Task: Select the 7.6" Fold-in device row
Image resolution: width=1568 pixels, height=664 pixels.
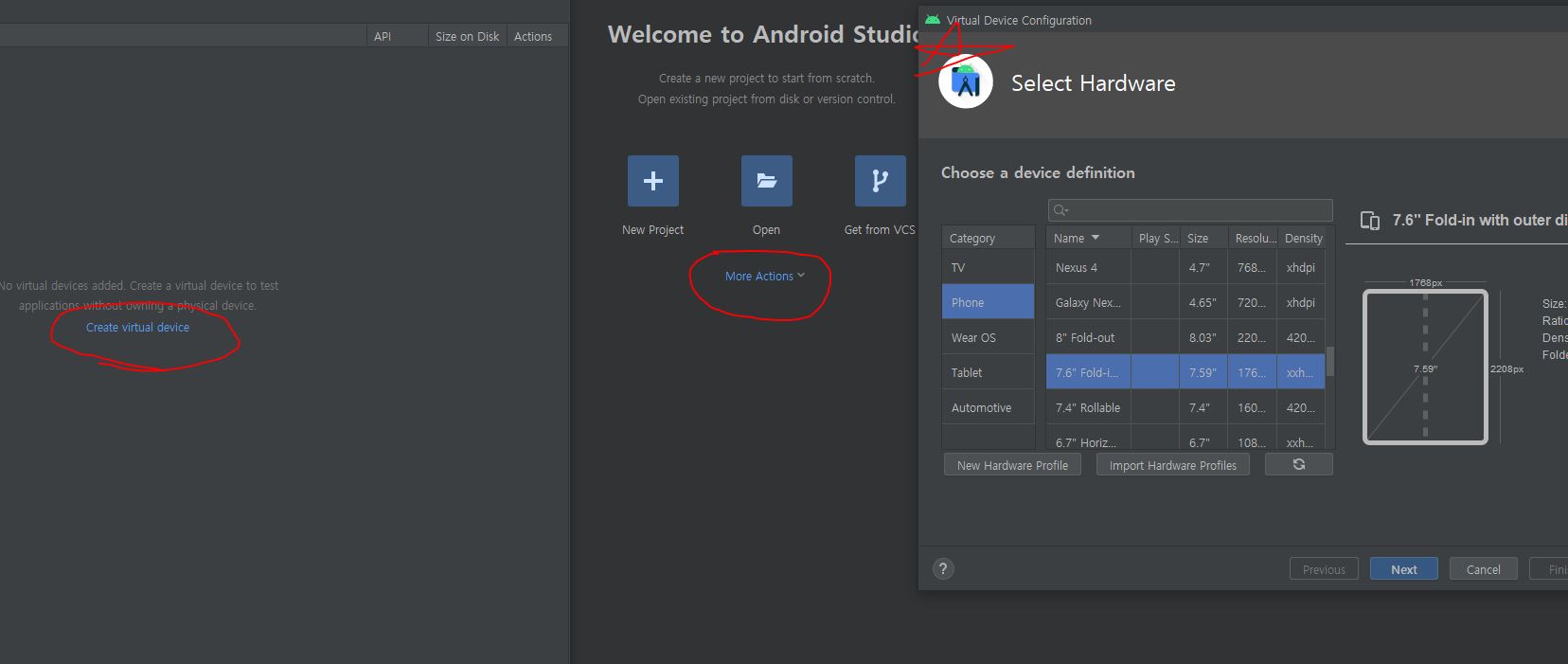Action: click(x=1185, y=372)
